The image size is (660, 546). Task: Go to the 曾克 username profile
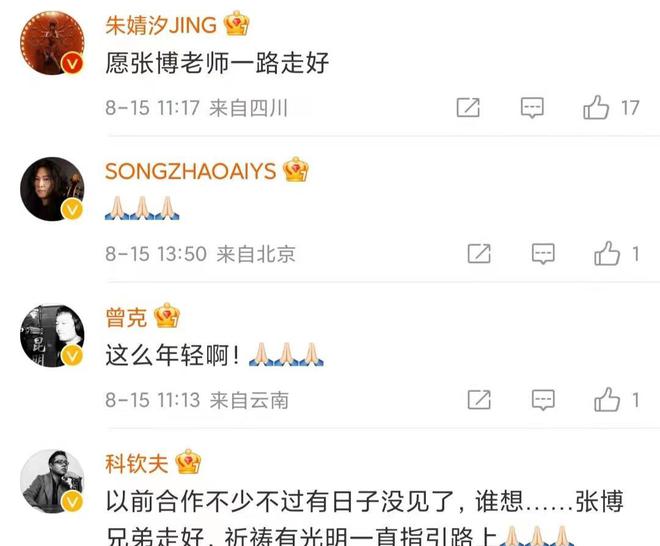point(126,317)
